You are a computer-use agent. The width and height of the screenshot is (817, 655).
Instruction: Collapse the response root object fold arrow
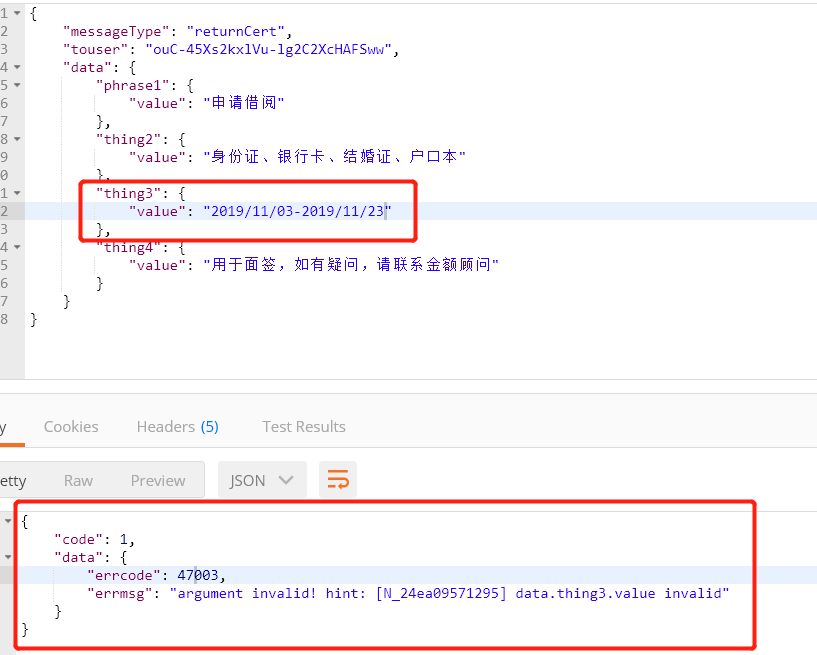(8, 521)
